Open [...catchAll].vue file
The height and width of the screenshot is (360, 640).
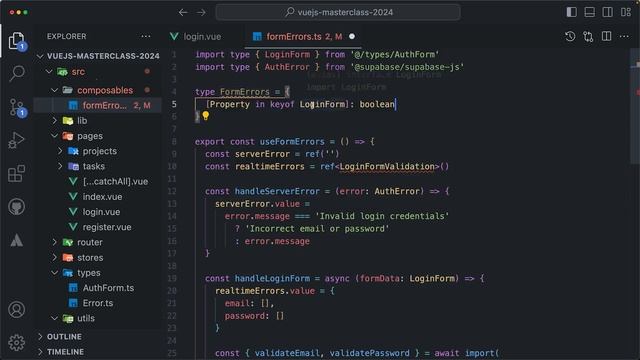point(98,181)
